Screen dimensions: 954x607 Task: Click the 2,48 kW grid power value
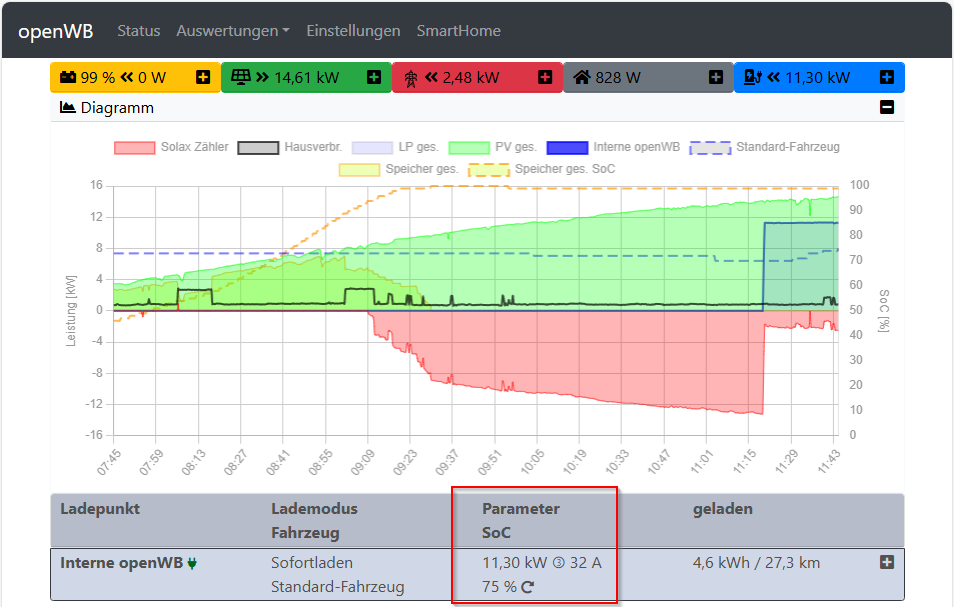471,77
